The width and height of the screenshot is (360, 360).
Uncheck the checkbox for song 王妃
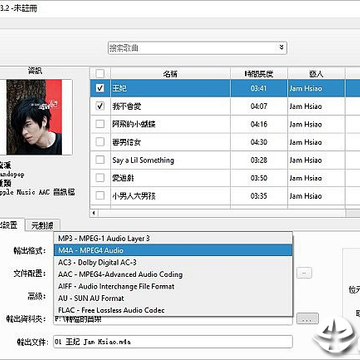click(x=100, y=88)
